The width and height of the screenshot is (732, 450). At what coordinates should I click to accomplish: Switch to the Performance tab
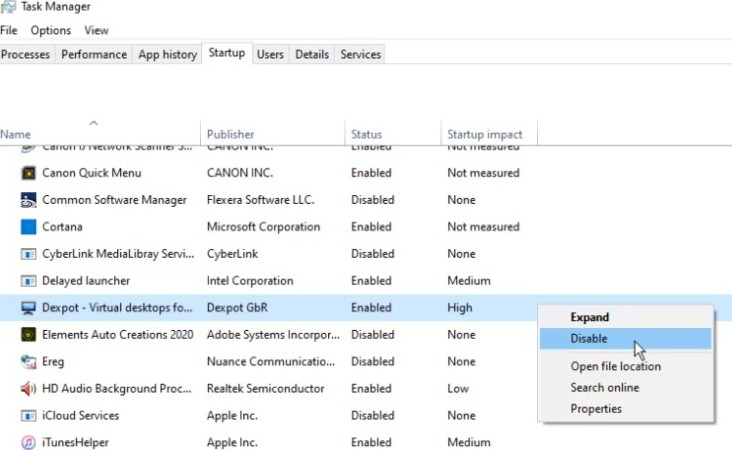tap(94, 55)
